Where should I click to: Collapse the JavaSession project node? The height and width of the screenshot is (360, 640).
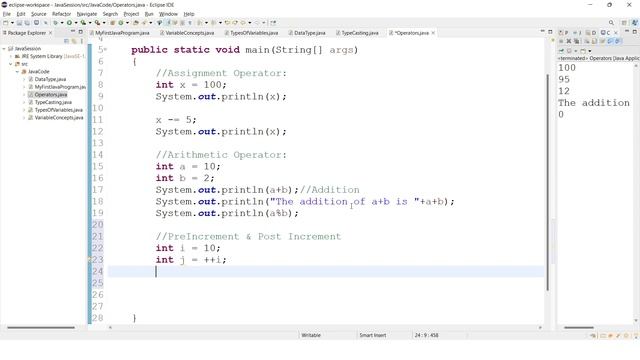[4, 49]
